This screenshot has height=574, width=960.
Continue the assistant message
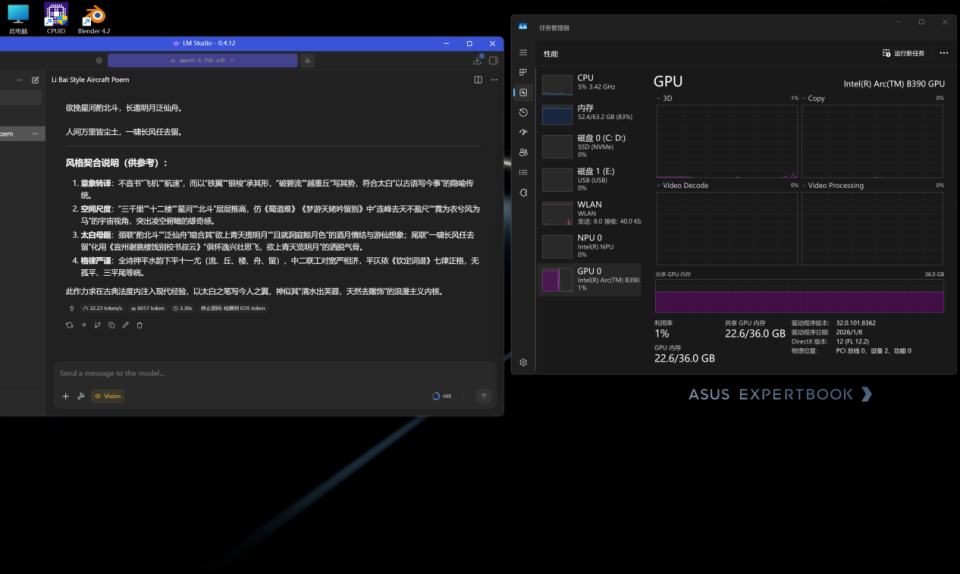click(83, 325)
